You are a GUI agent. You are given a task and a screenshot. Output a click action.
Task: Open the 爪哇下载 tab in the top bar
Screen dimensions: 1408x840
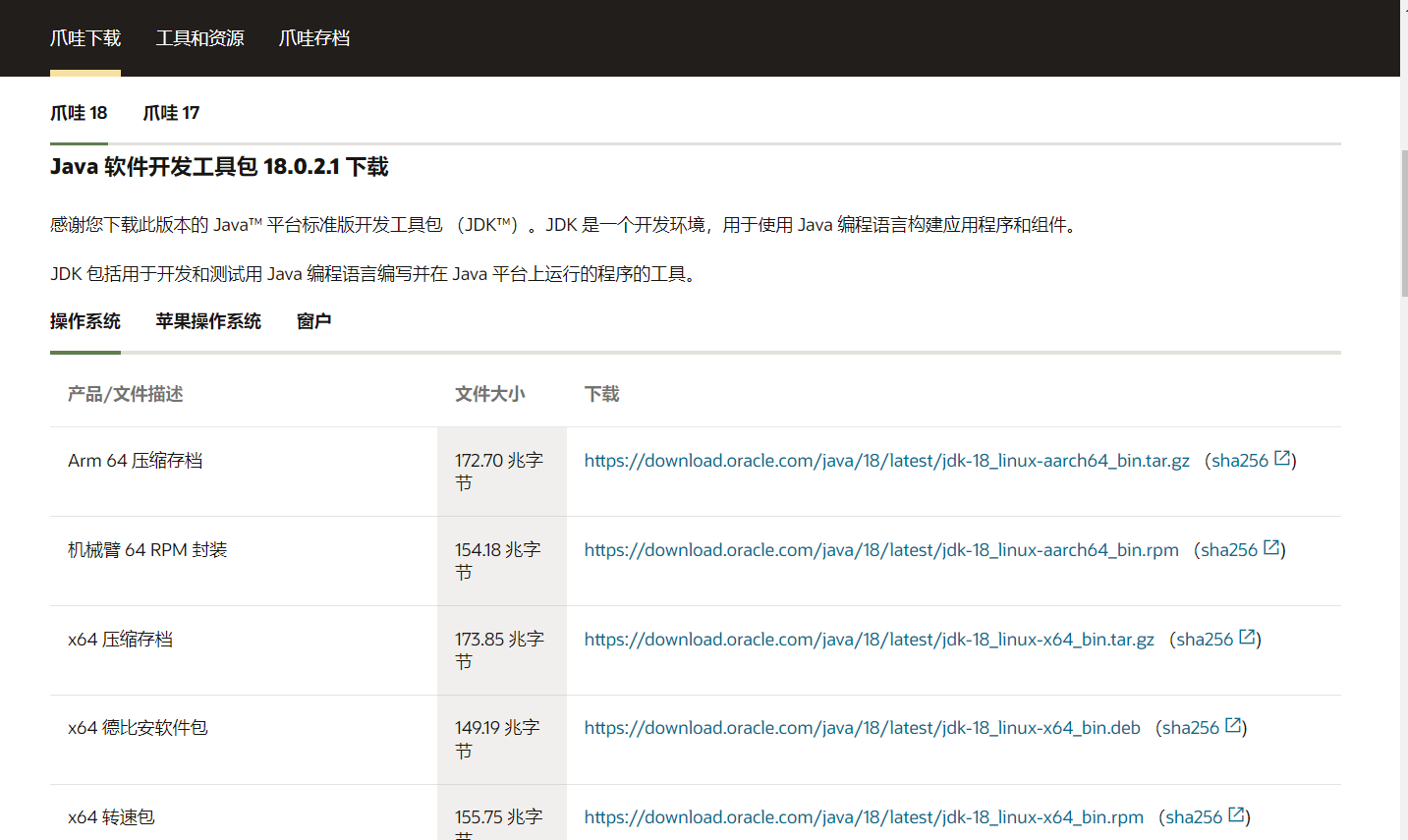[x=85, y=38]
